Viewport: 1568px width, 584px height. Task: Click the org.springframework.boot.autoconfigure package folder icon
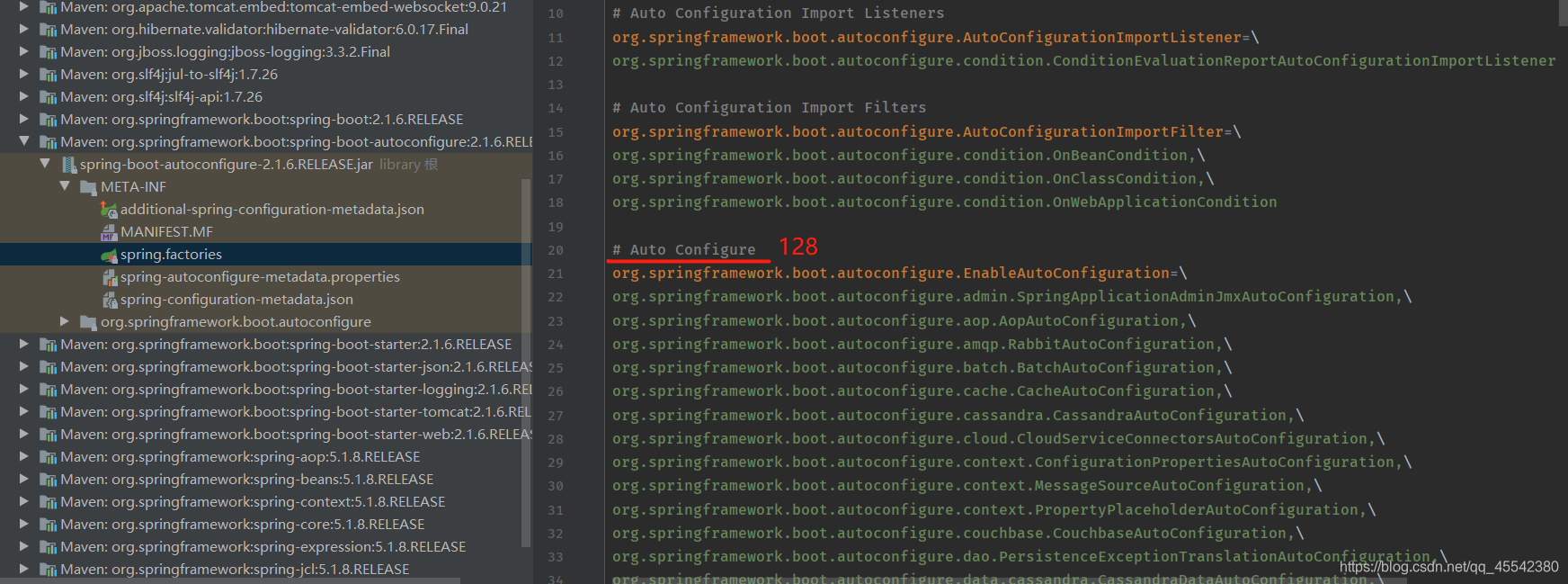(88, 322)
